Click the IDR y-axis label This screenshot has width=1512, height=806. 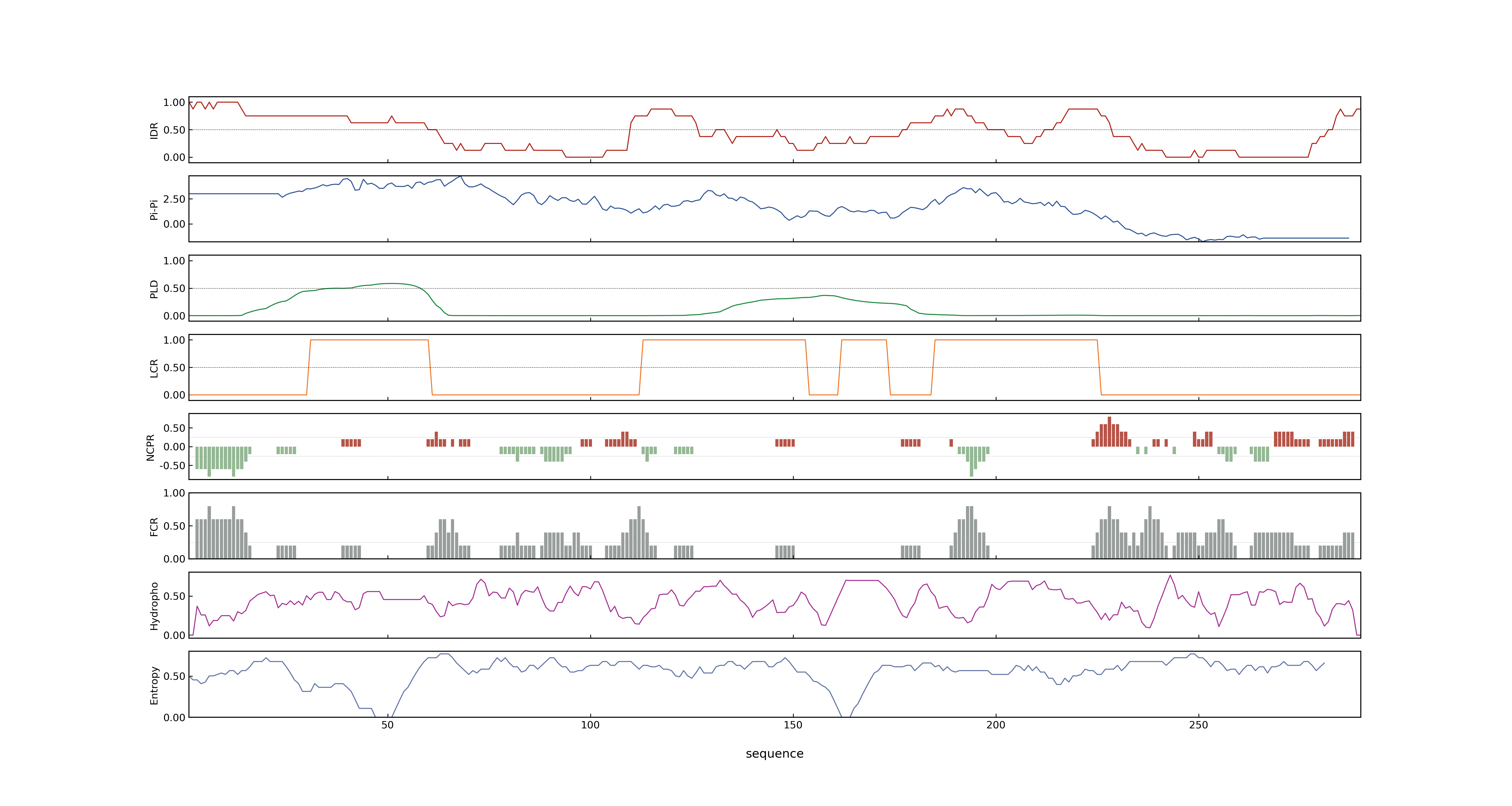tap(154, 130)
